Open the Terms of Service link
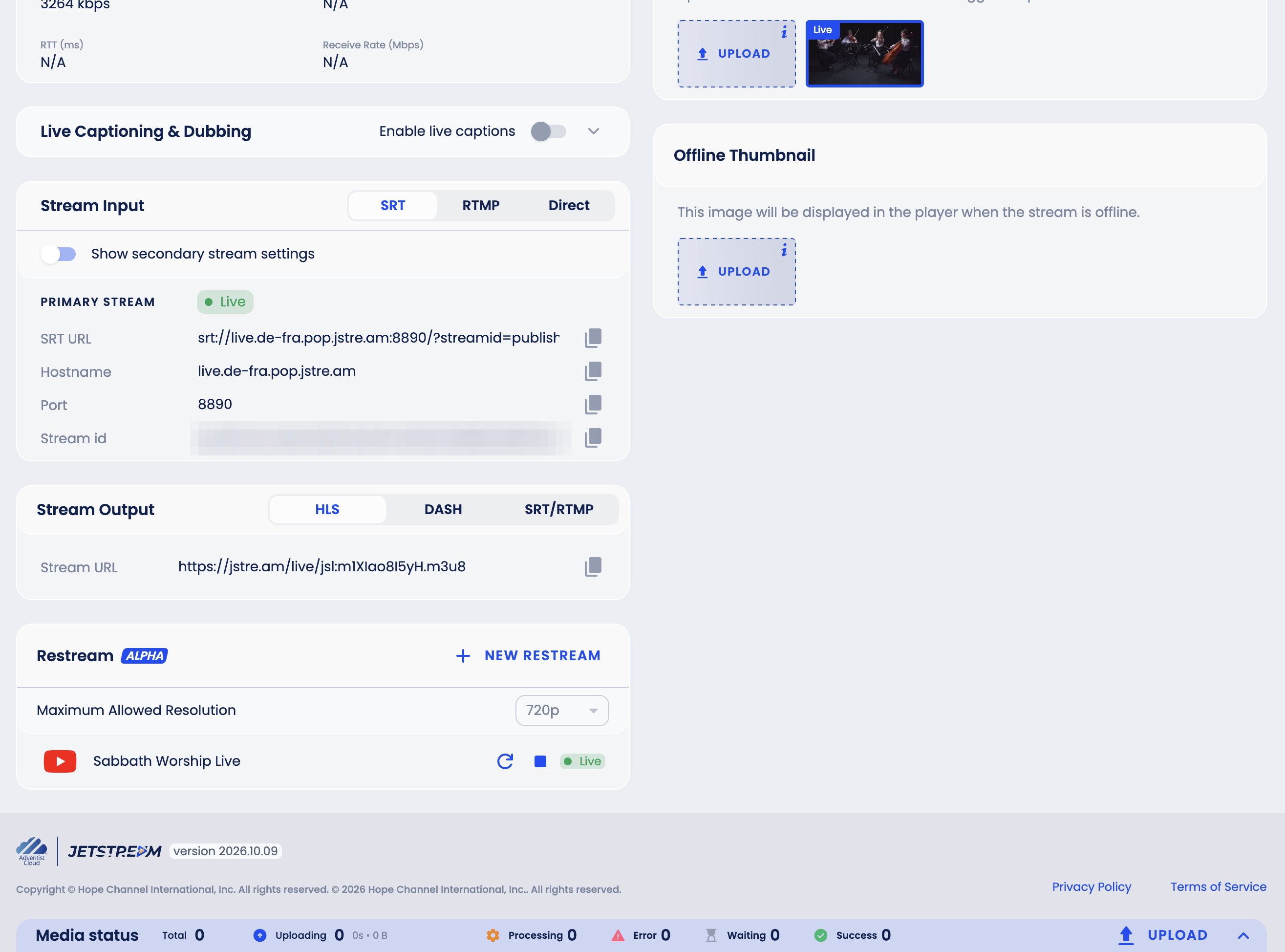 click(1218, 887)
